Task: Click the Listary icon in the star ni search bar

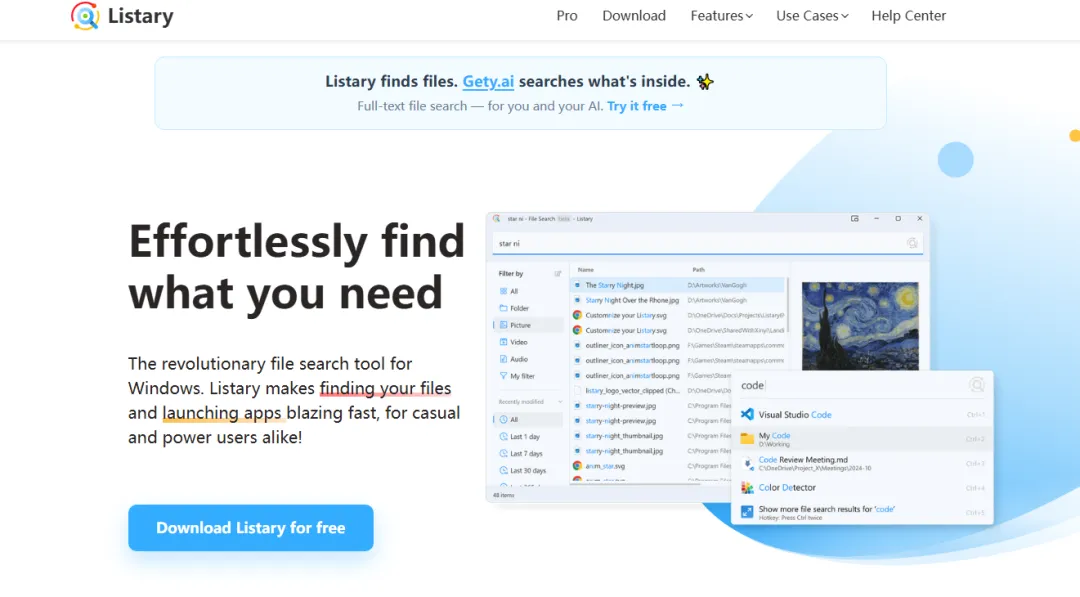Action: (x=912, y=243)
